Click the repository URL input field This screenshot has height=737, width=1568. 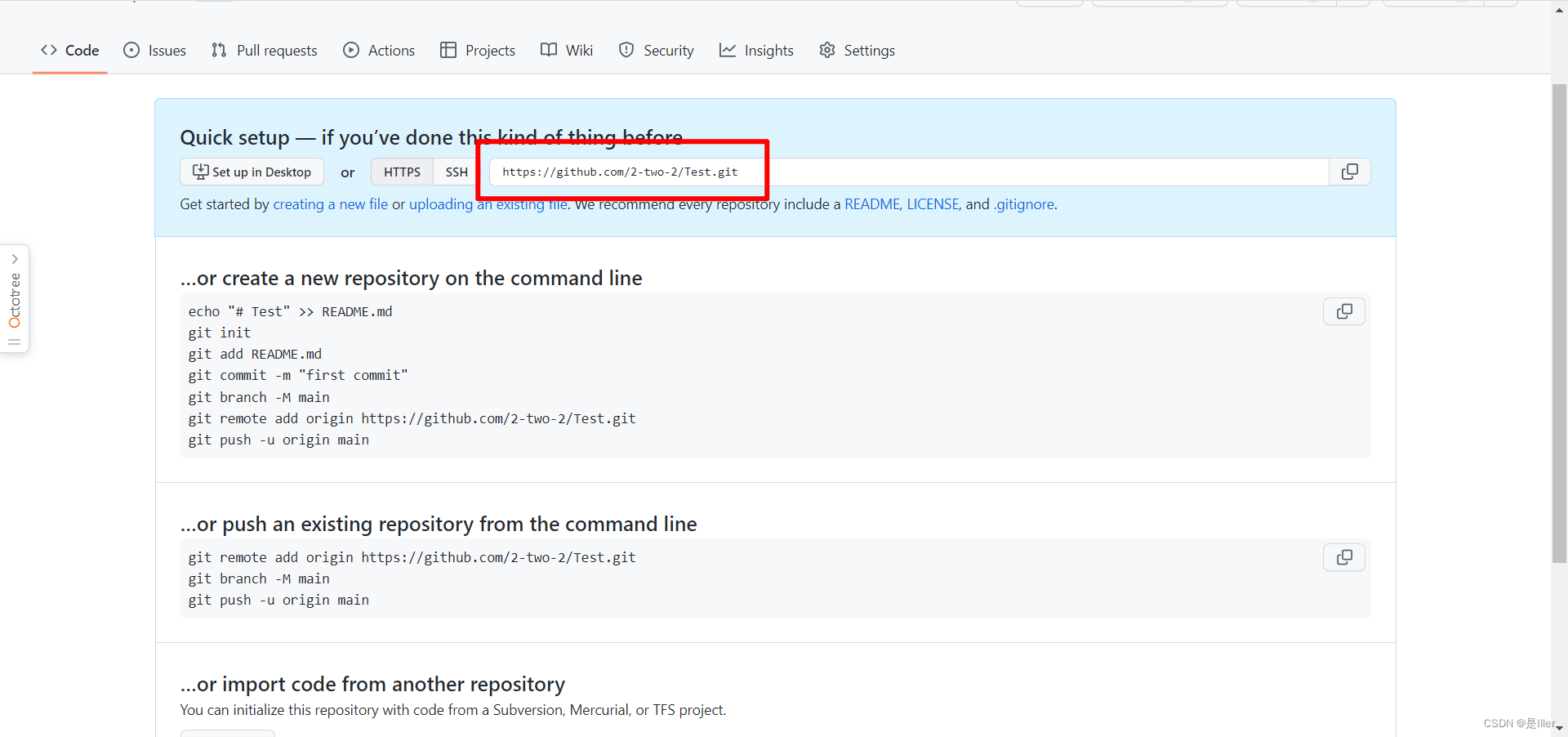click(909, 172)
